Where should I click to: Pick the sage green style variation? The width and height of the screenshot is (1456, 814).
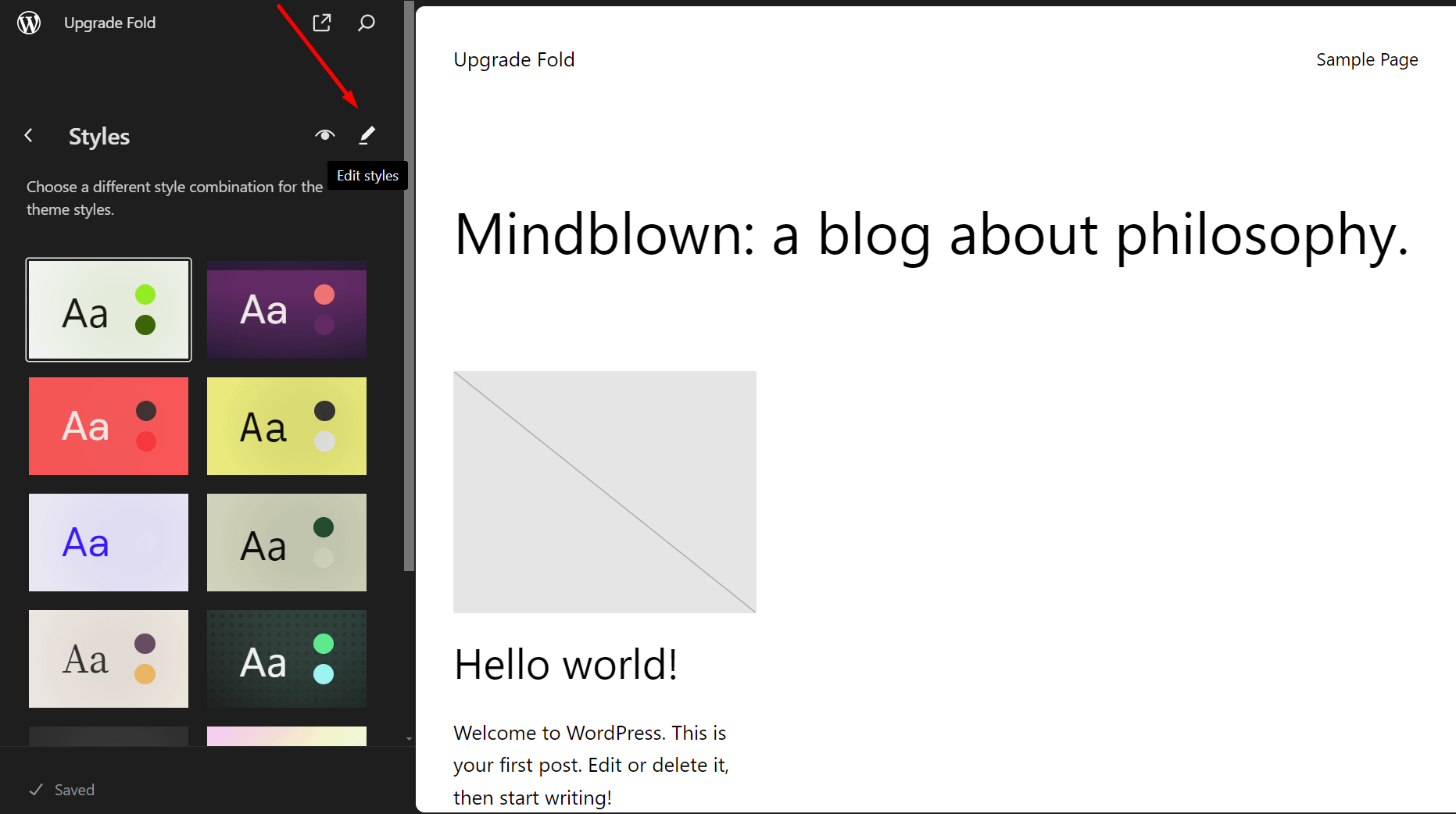287,542
